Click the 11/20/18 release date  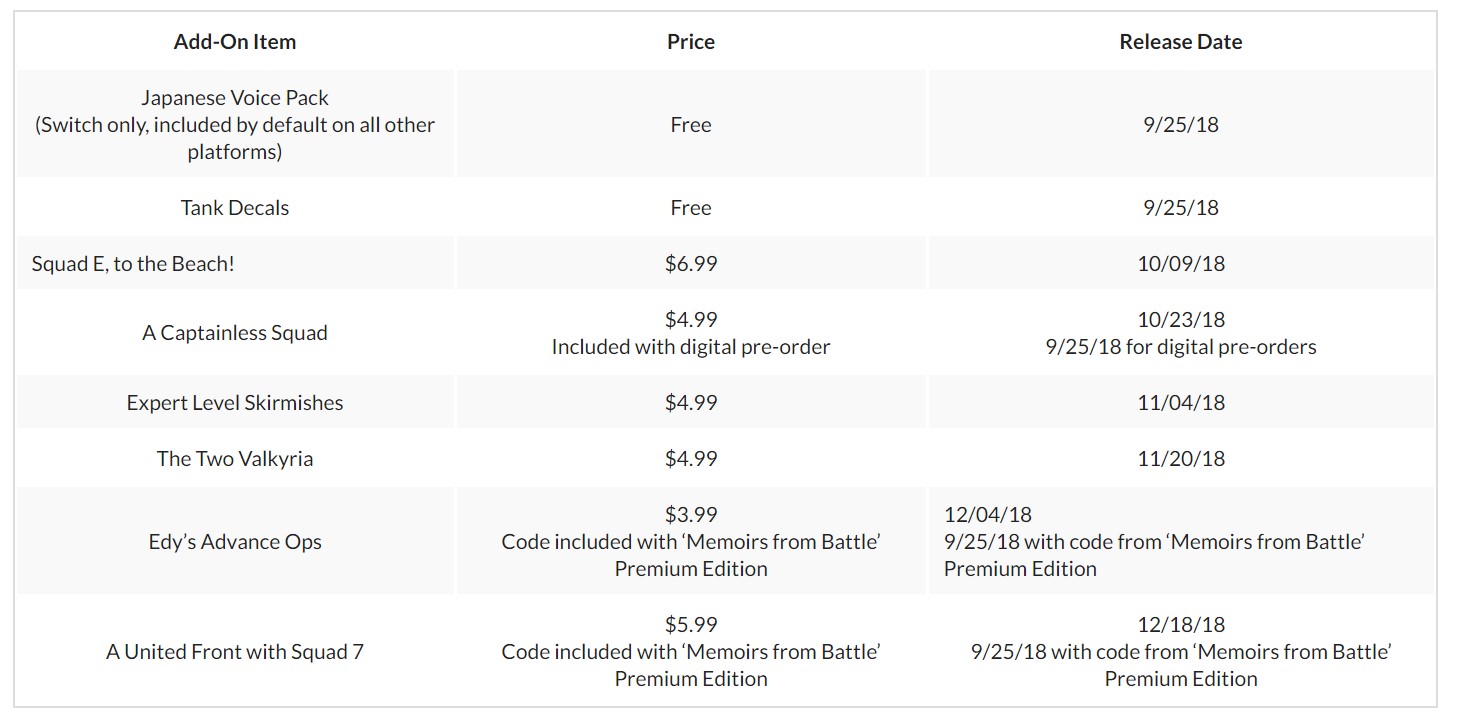(x=1181, y=459)
